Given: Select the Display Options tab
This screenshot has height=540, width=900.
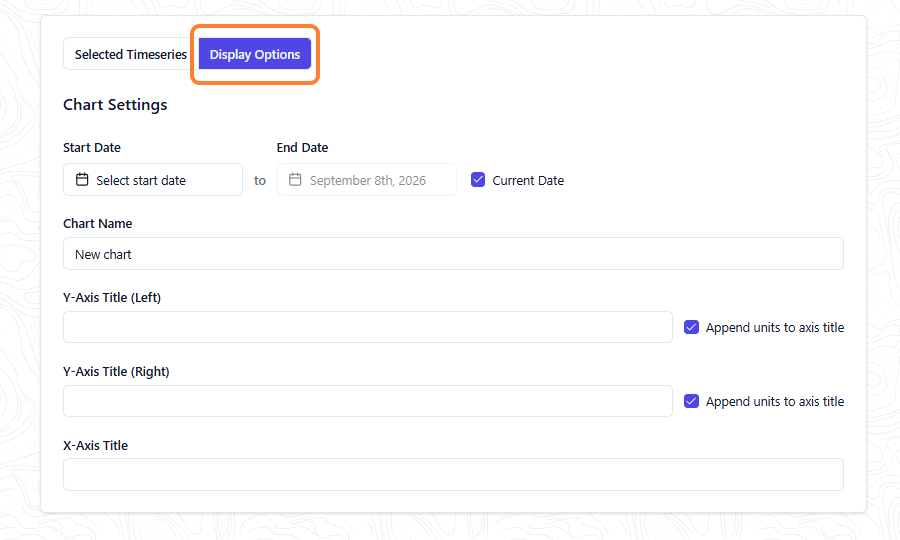Looking at the screenshot, I should click(x=255, y=54).
